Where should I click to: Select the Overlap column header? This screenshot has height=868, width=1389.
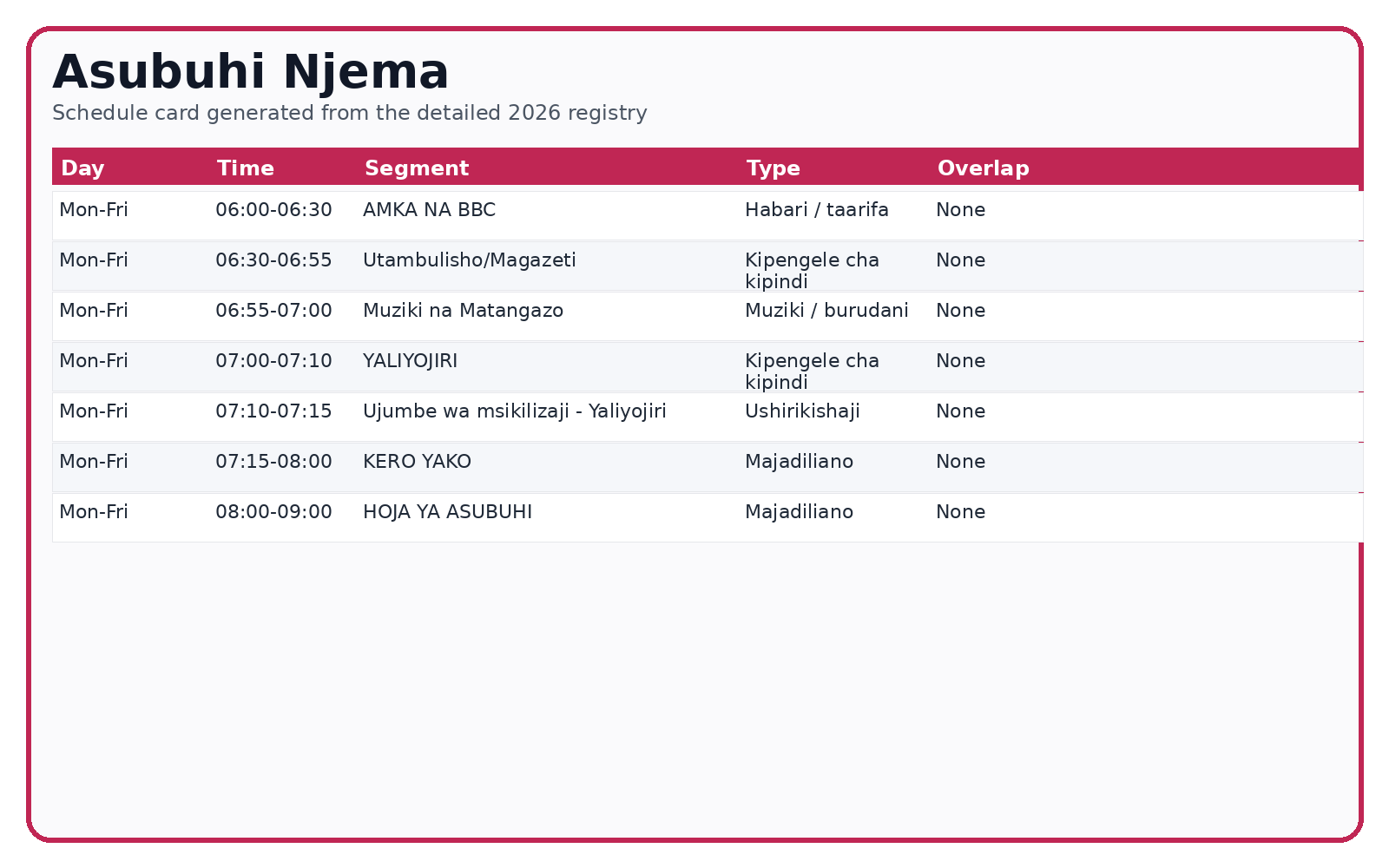click(983, 168)
